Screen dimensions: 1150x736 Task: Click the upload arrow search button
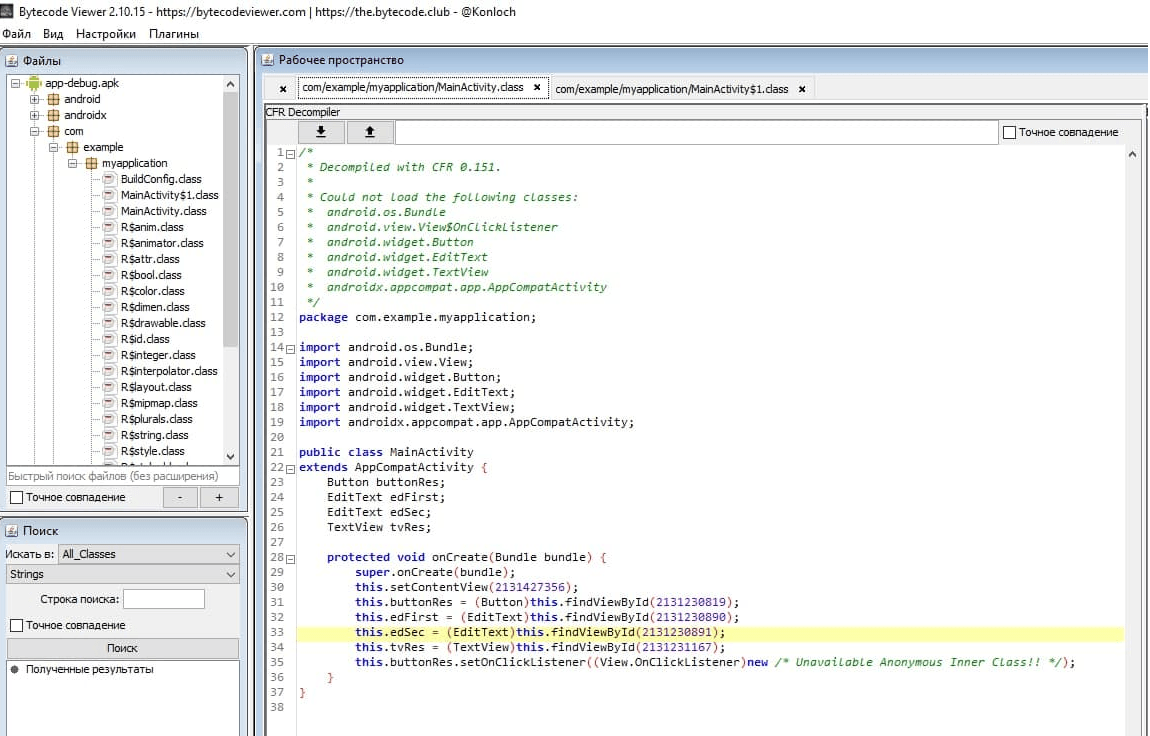click(x=370, y=132)
